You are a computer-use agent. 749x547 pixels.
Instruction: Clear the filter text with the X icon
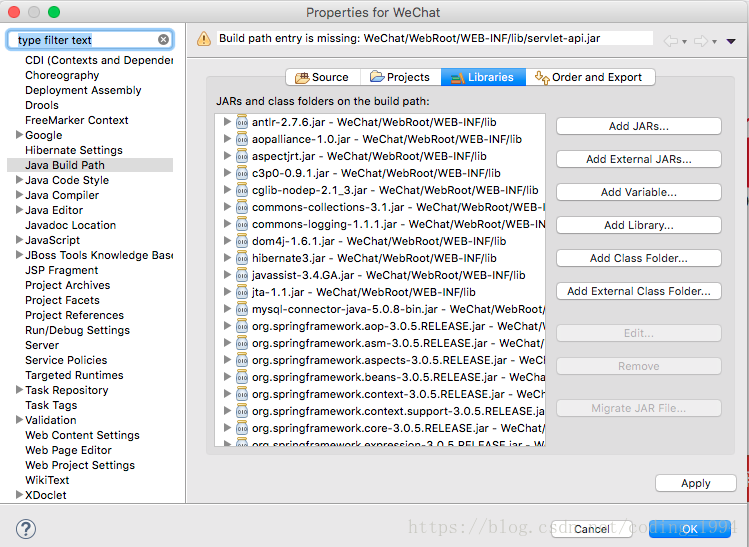(x=163, y=40)
